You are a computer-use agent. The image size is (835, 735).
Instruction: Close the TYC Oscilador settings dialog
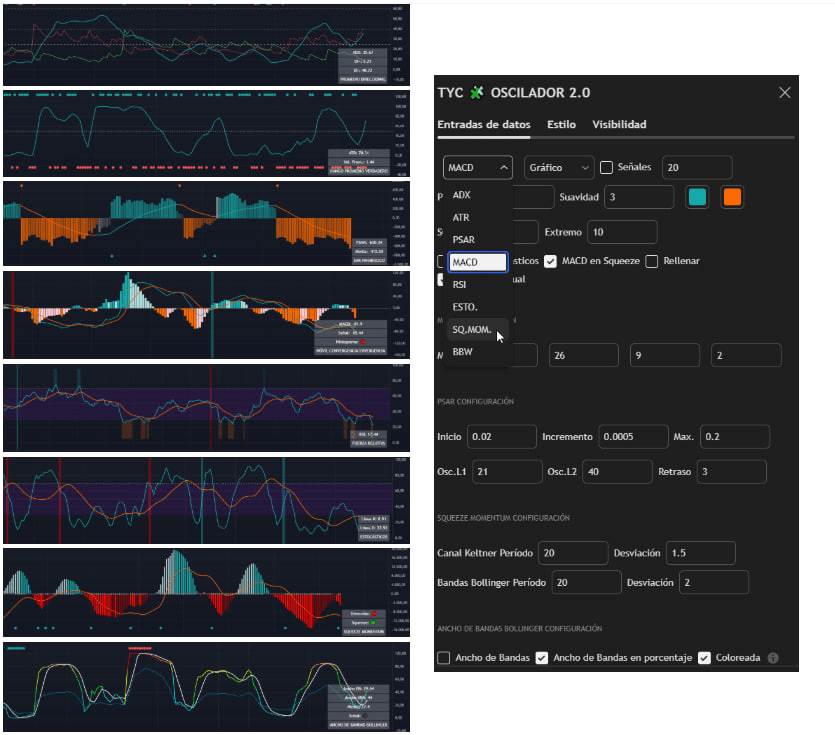(784, 93)
